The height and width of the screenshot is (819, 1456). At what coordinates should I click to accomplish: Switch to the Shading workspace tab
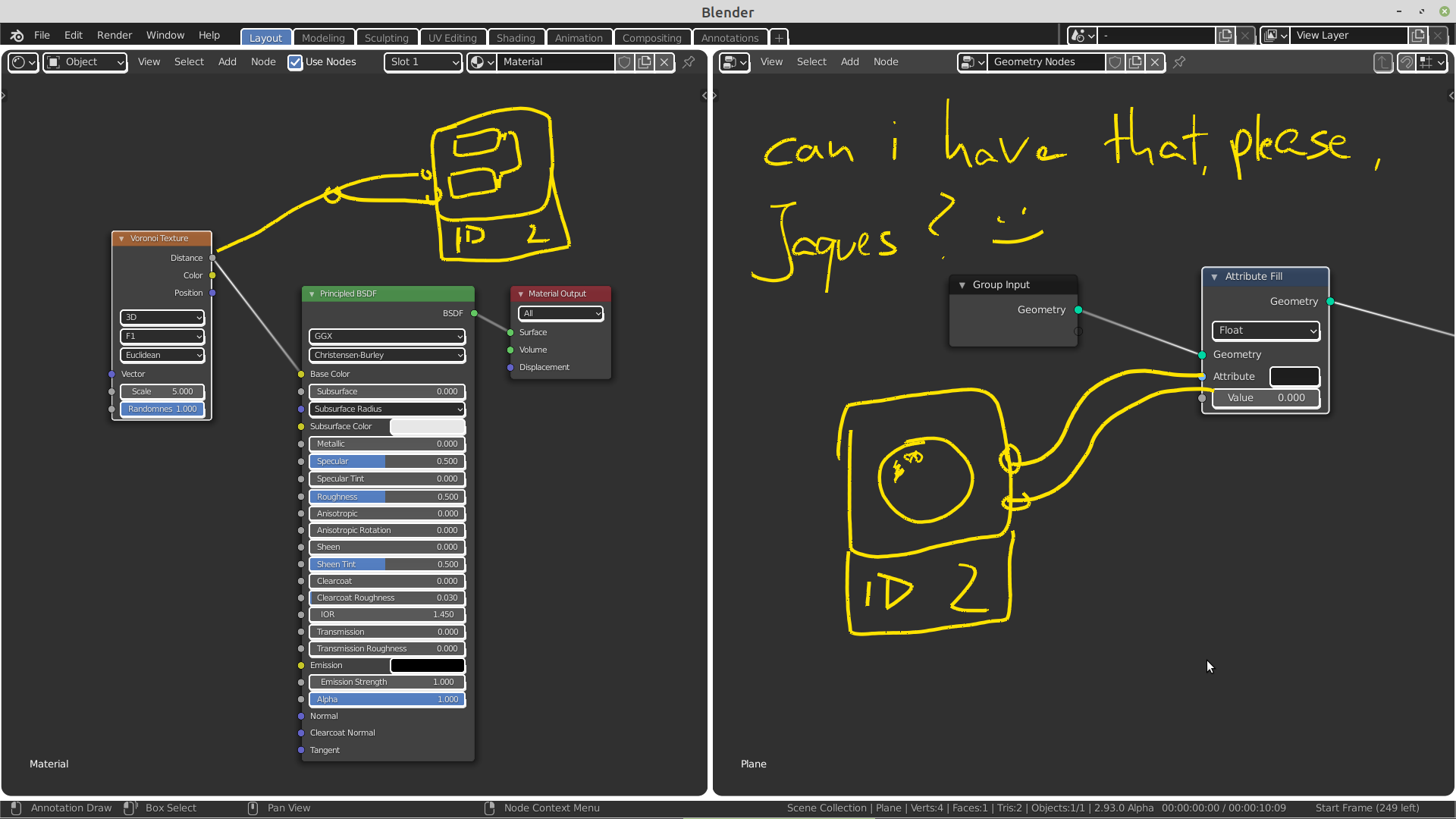516,38
